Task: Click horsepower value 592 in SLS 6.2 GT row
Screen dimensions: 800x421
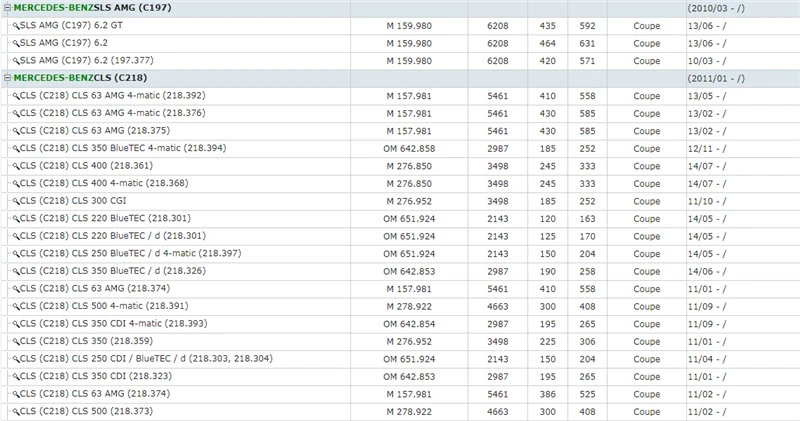Action: point(587,26)
